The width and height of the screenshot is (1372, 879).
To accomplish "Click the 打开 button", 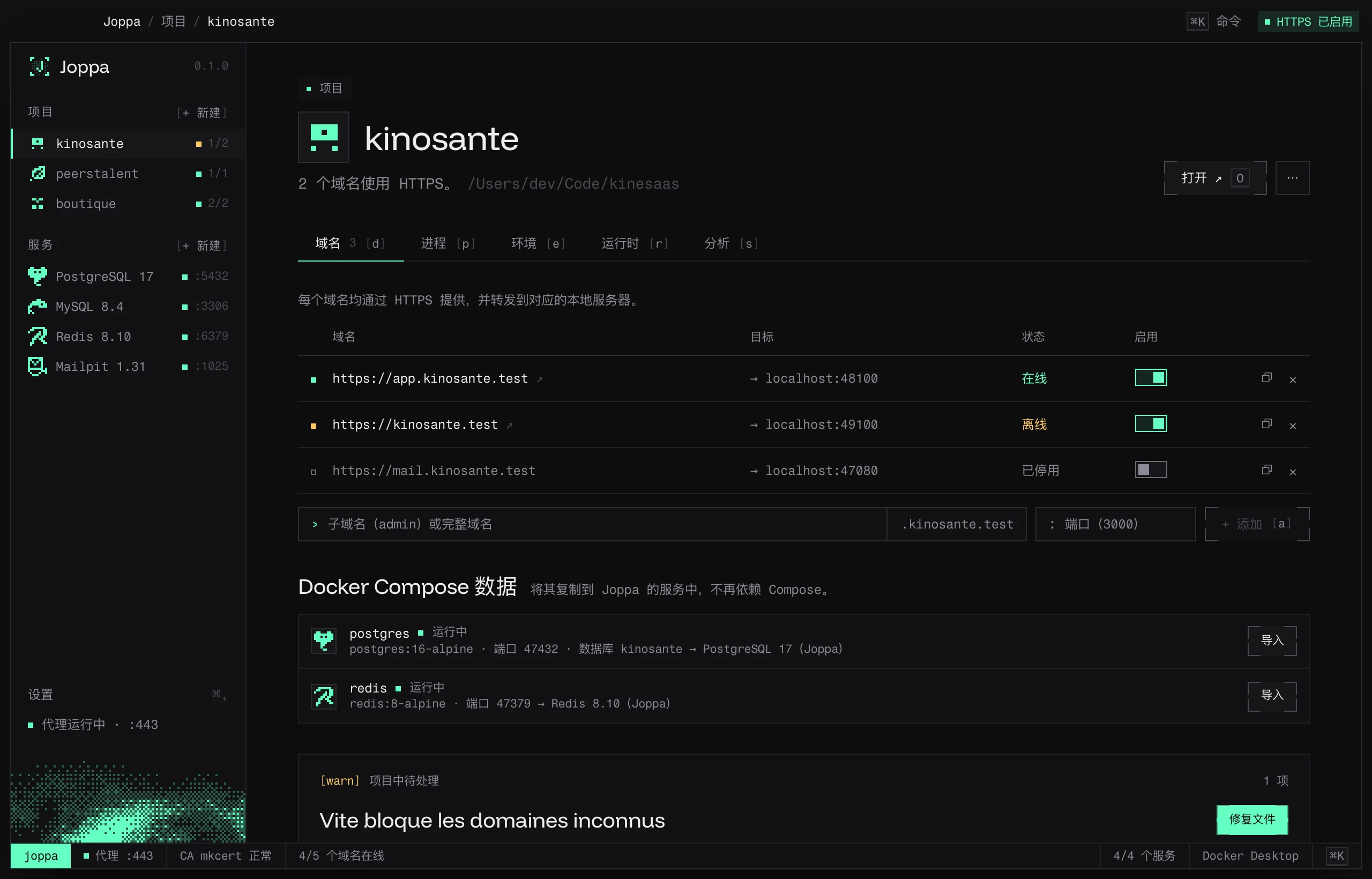I will (x=1215, y=178).
